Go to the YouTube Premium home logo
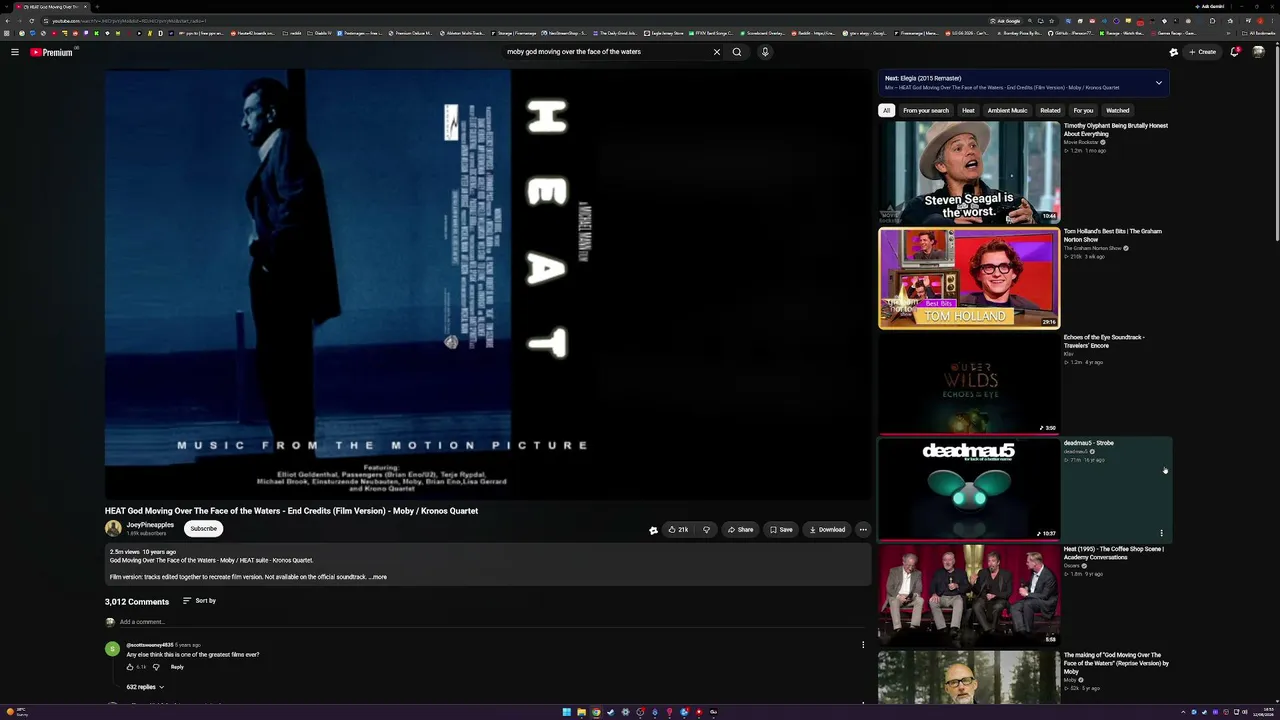 (51, 52)
